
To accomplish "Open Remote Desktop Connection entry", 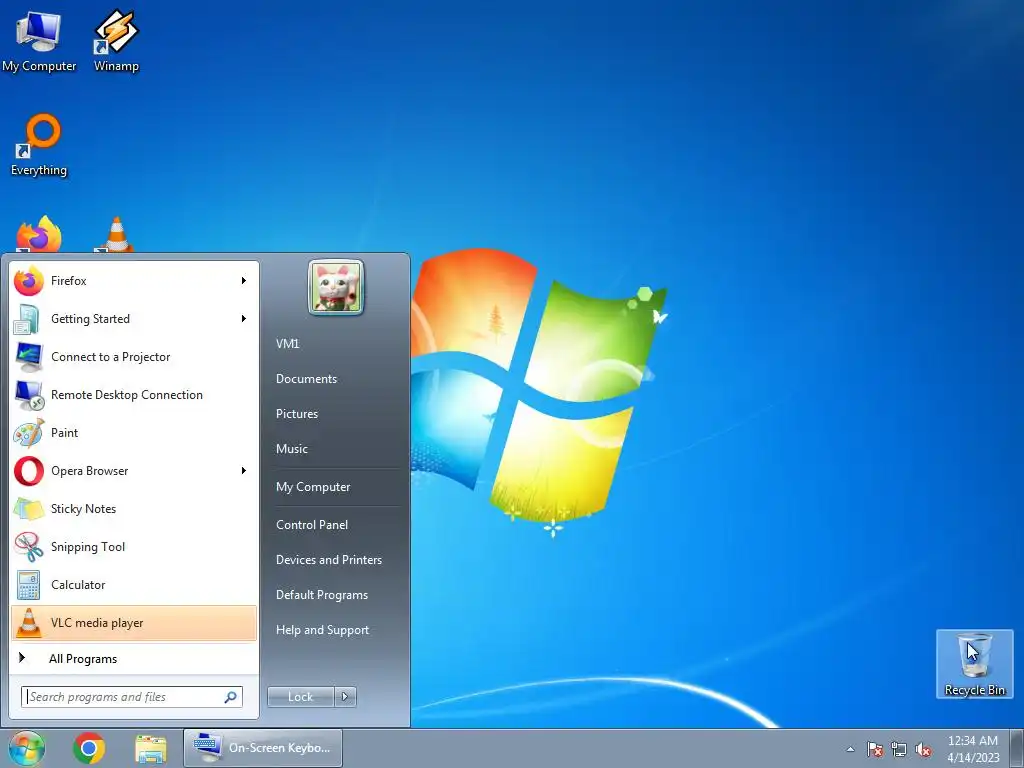I will coord(134,394).
